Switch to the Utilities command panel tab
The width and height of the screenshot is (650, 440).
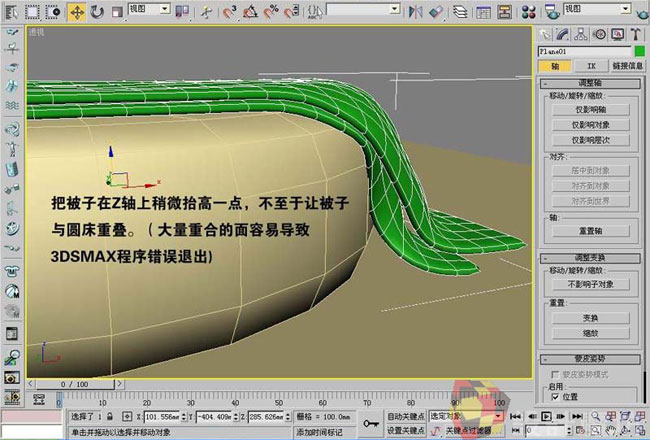pyautogui.click(x=636, y=34)
